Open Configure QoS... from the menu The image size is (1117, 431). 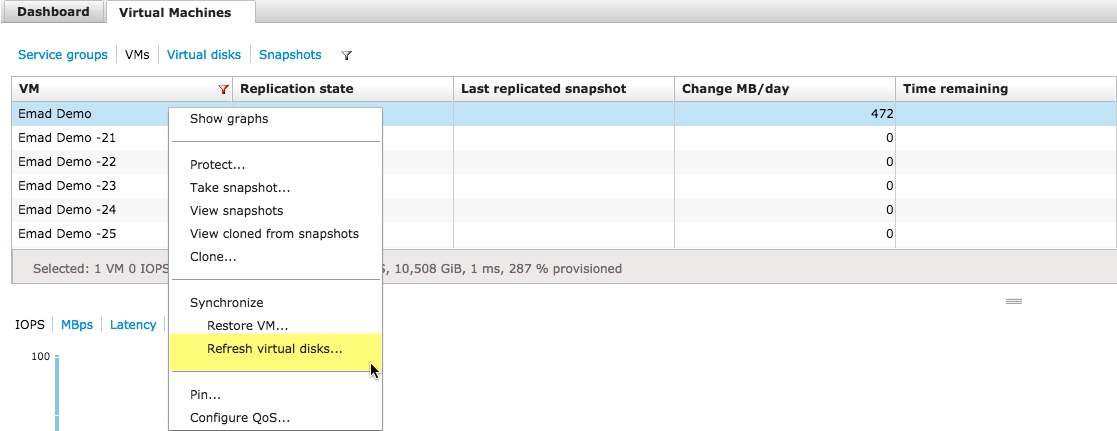[x=240, y=418]
